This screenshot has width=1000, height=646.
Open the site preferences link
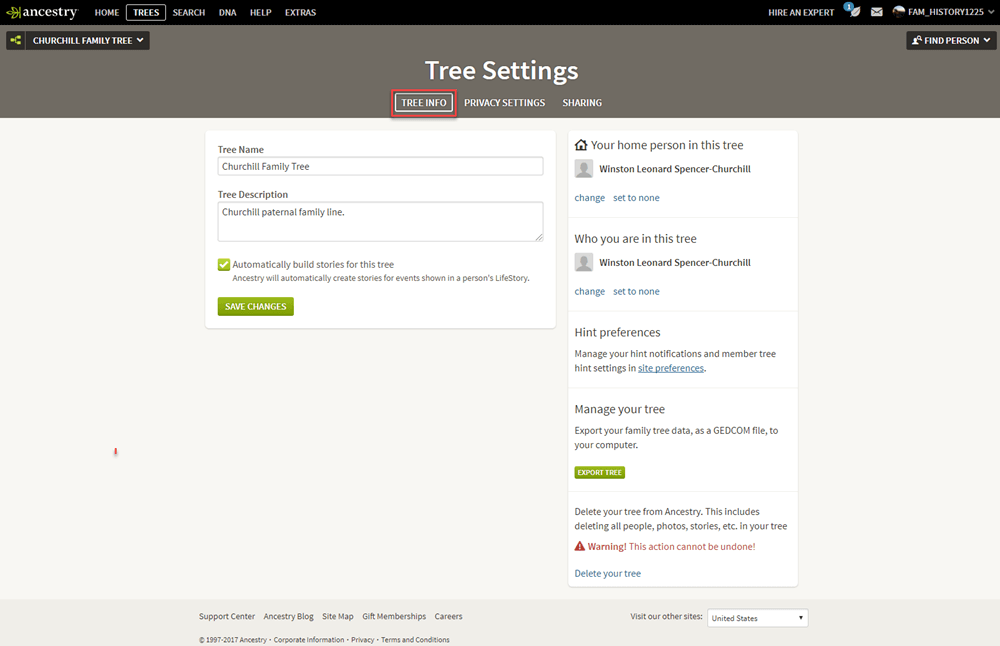tap(671, 368)
